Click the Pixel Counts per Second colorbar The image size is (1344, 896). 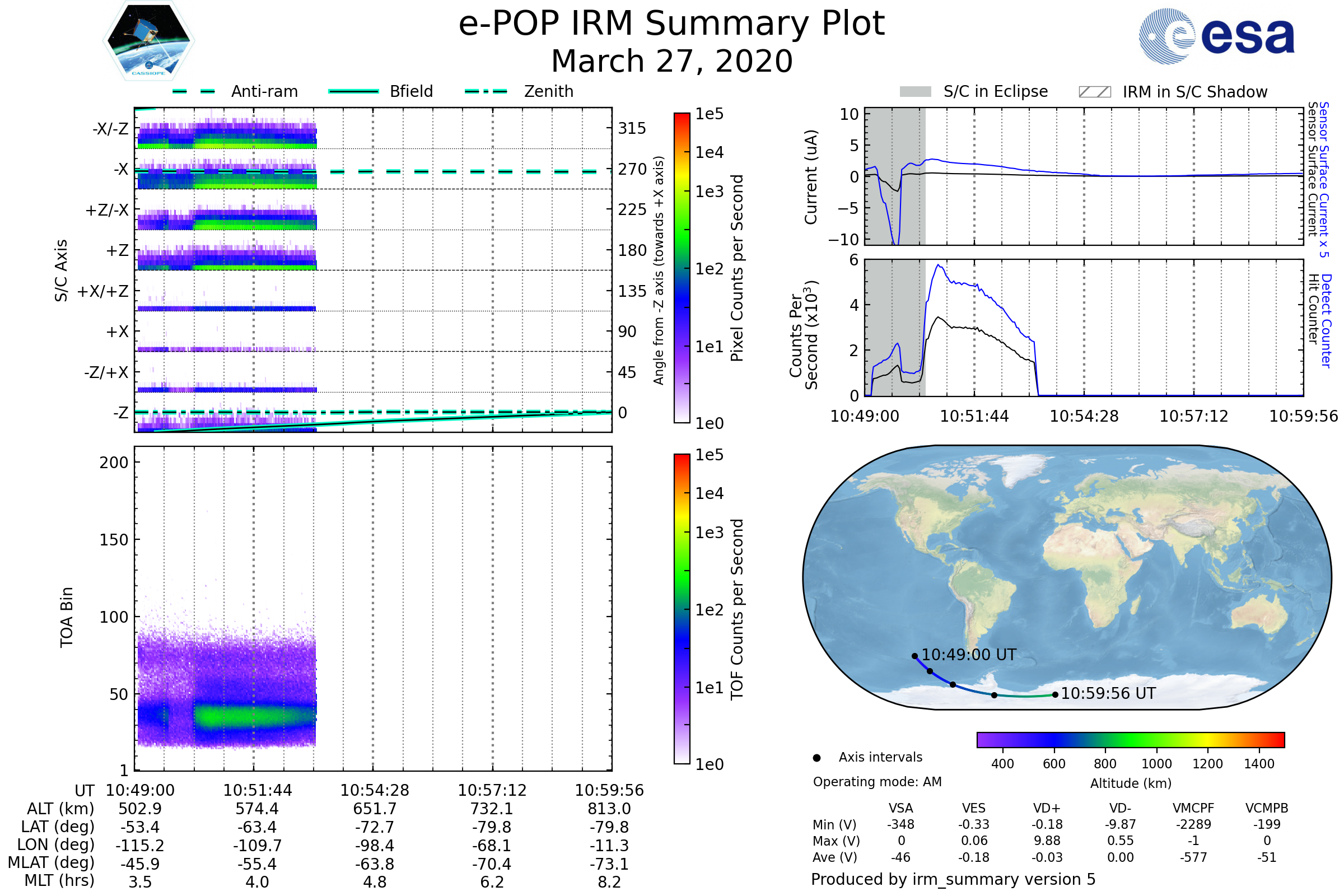(x=682, y=269)
